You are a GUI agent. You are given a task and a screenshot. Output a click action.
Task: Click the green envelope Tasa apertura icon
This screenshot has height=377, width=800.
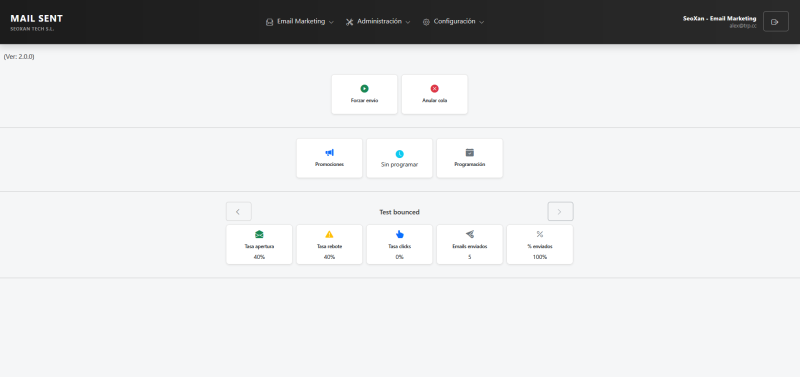pyautogui.click(x=259, y=234)
